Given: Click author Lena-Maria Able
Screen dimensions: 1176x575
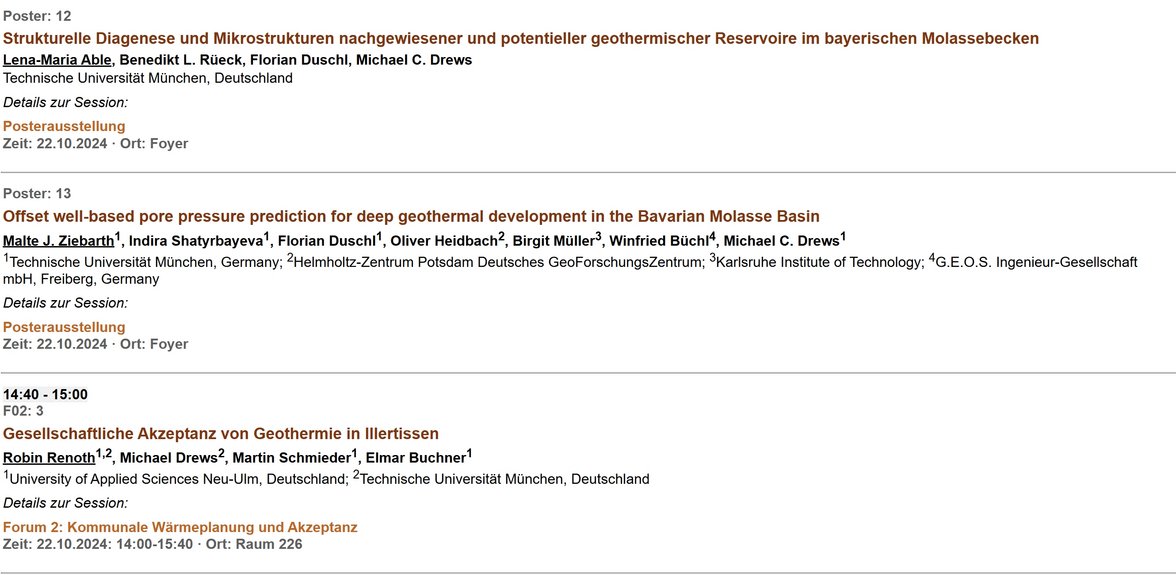Looking at the screenshot, I should (x=57, y=60).
